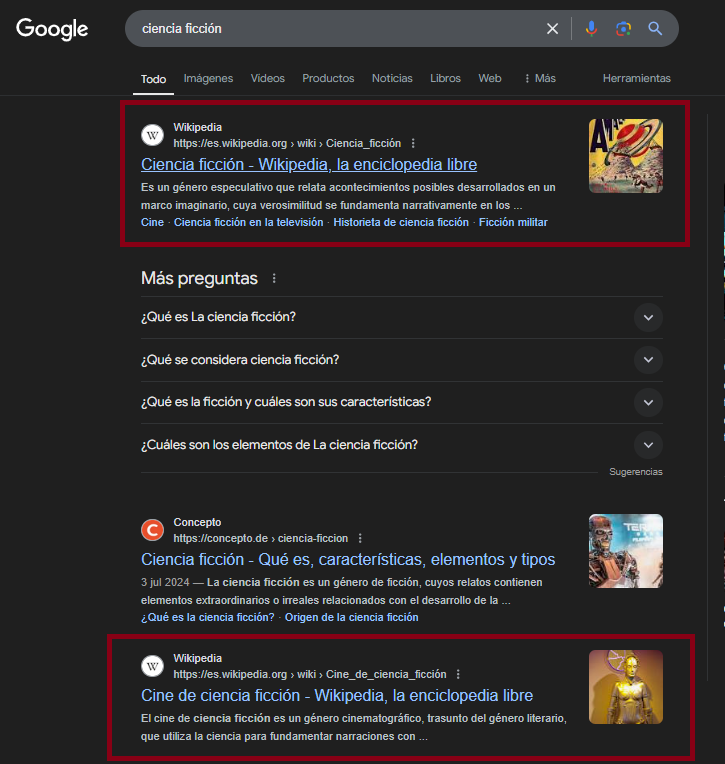725x764 pixels.
Task: Open the Web tab
Action: (490, 78)
